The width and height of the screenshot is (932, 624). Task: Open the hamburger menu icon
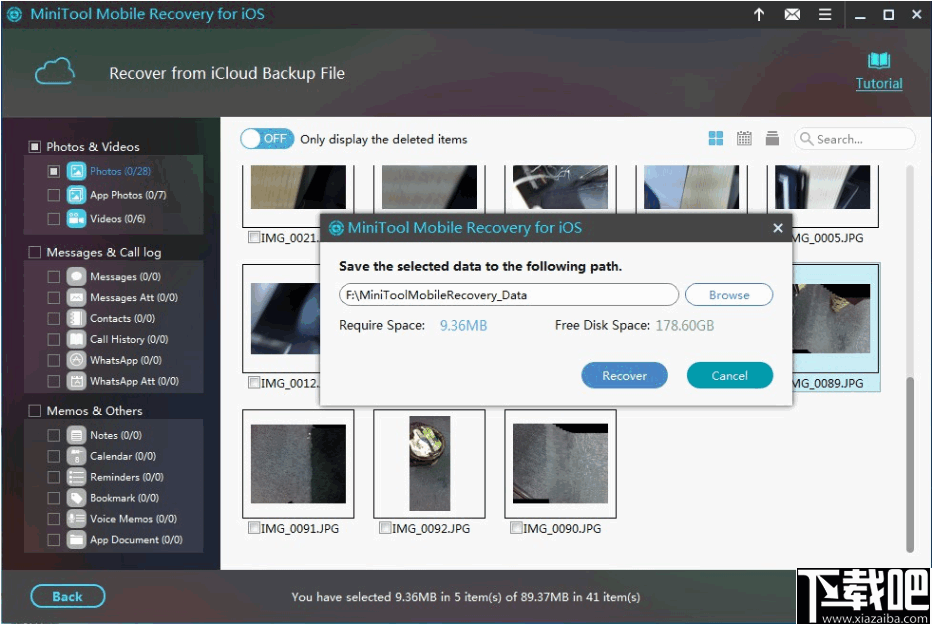[x=825, y=14]
